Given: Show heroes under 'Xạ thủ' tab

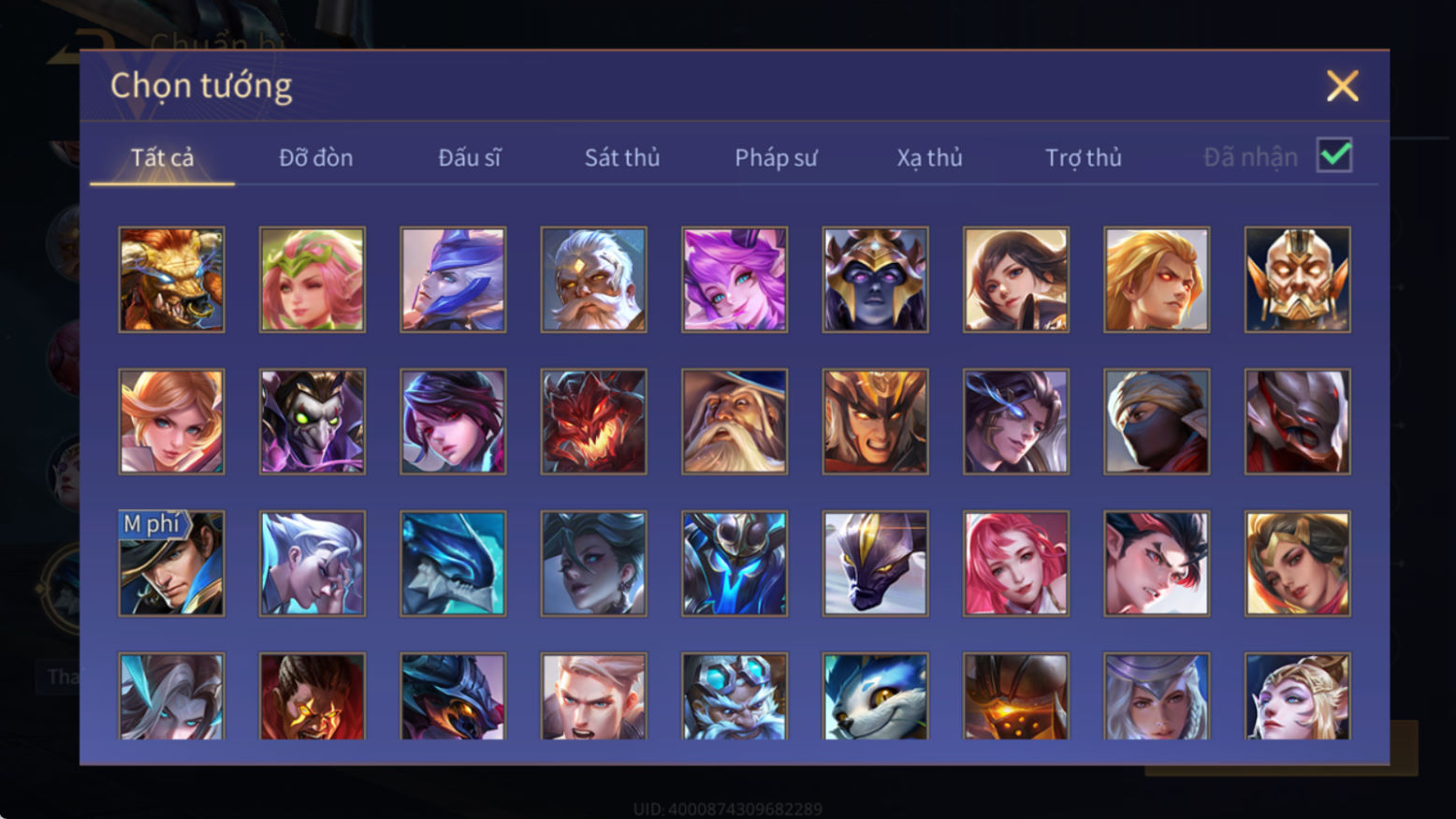Looking at the screenshot, I should tap(929, 157).
